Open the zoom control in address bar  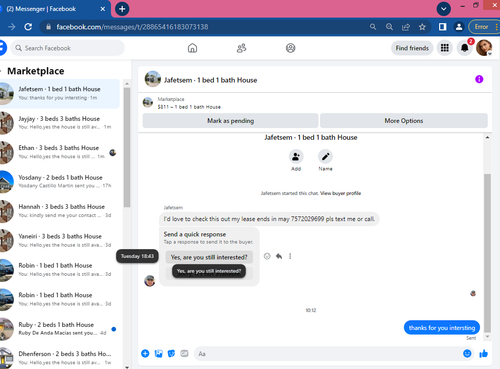pyautogui.click(x=389, y=27)
